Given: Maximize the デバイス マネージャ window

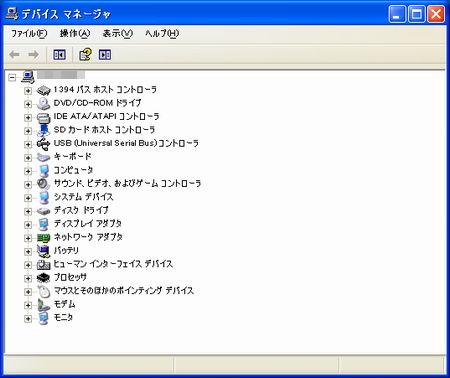Looking at the screenshot, I should click(417, 14).
